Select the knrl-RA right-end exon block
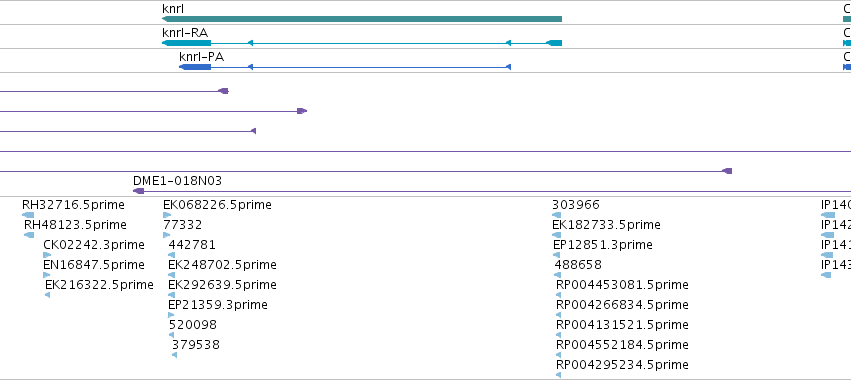 [x=554, y=43]
